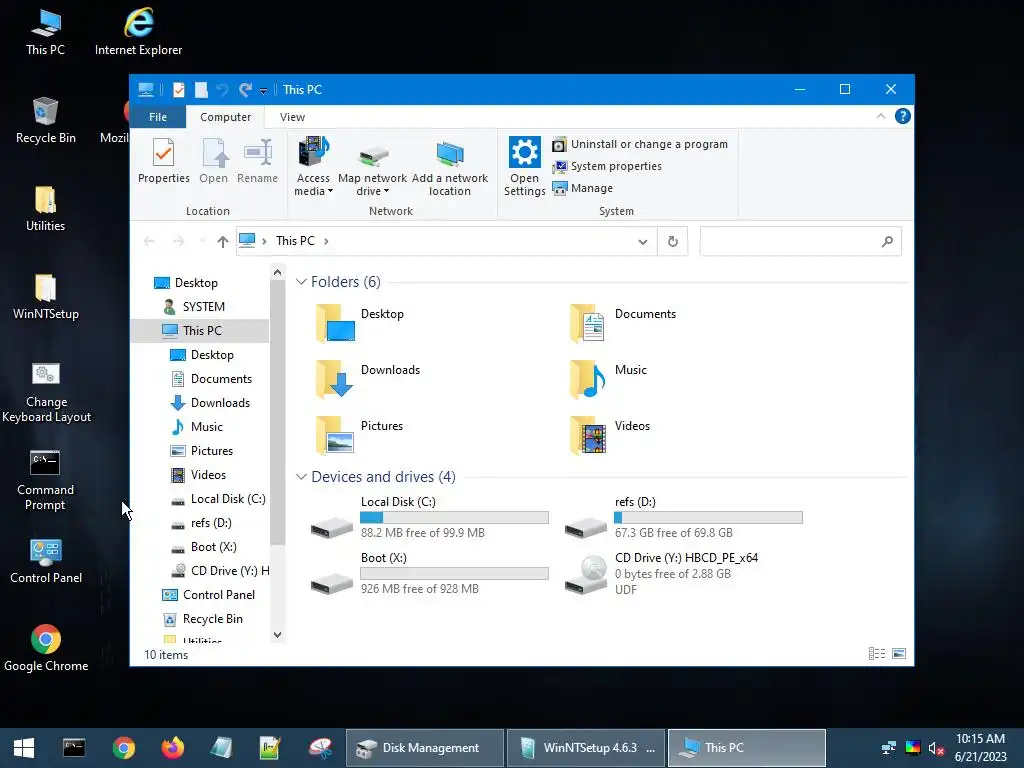Click the Add a network location icon
1024x768 pixels.
point(450,154)
